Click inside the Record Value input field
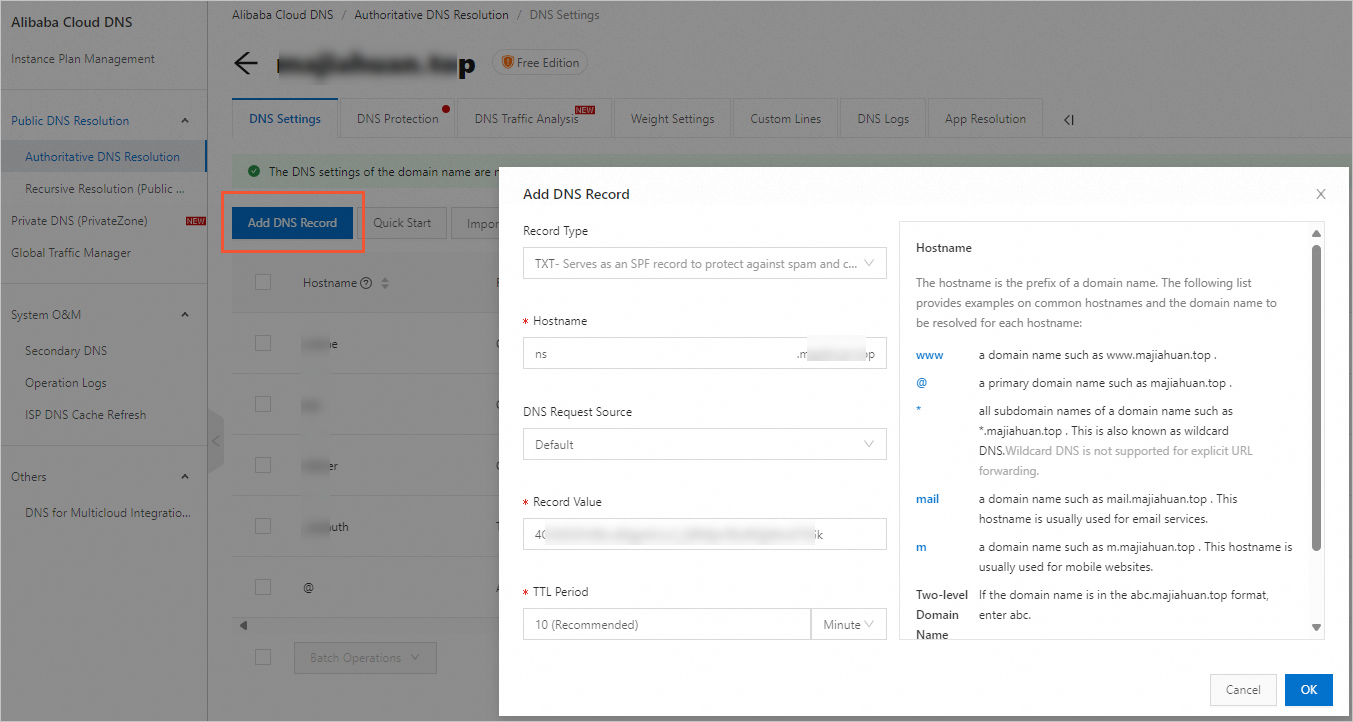The image size is (1353, 722). pyautogui.click(x=704, y=534)
